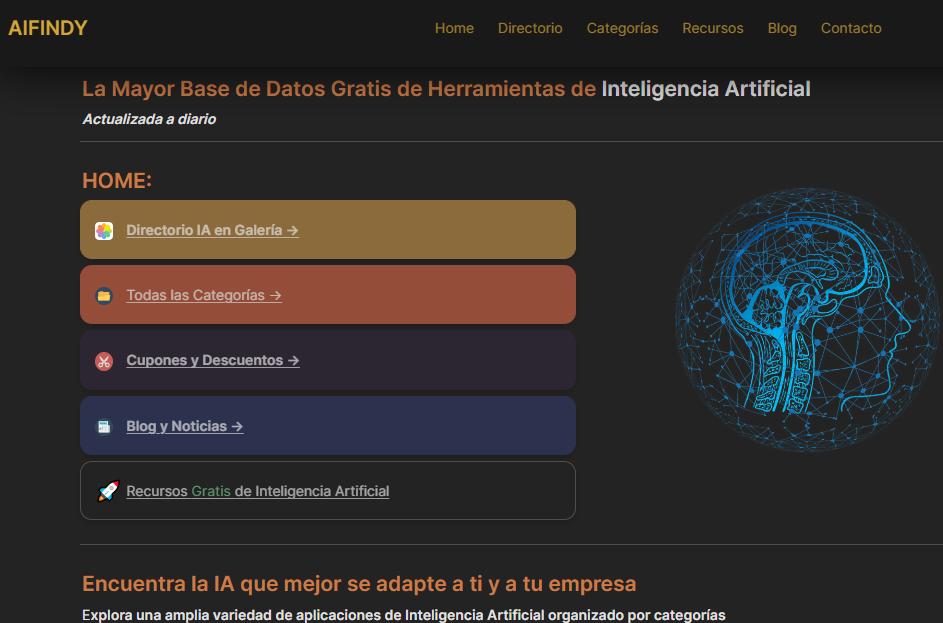Open Directorio IA en Galería link
943x623 pixels.
pyautogui.click(x=212, y=230)
